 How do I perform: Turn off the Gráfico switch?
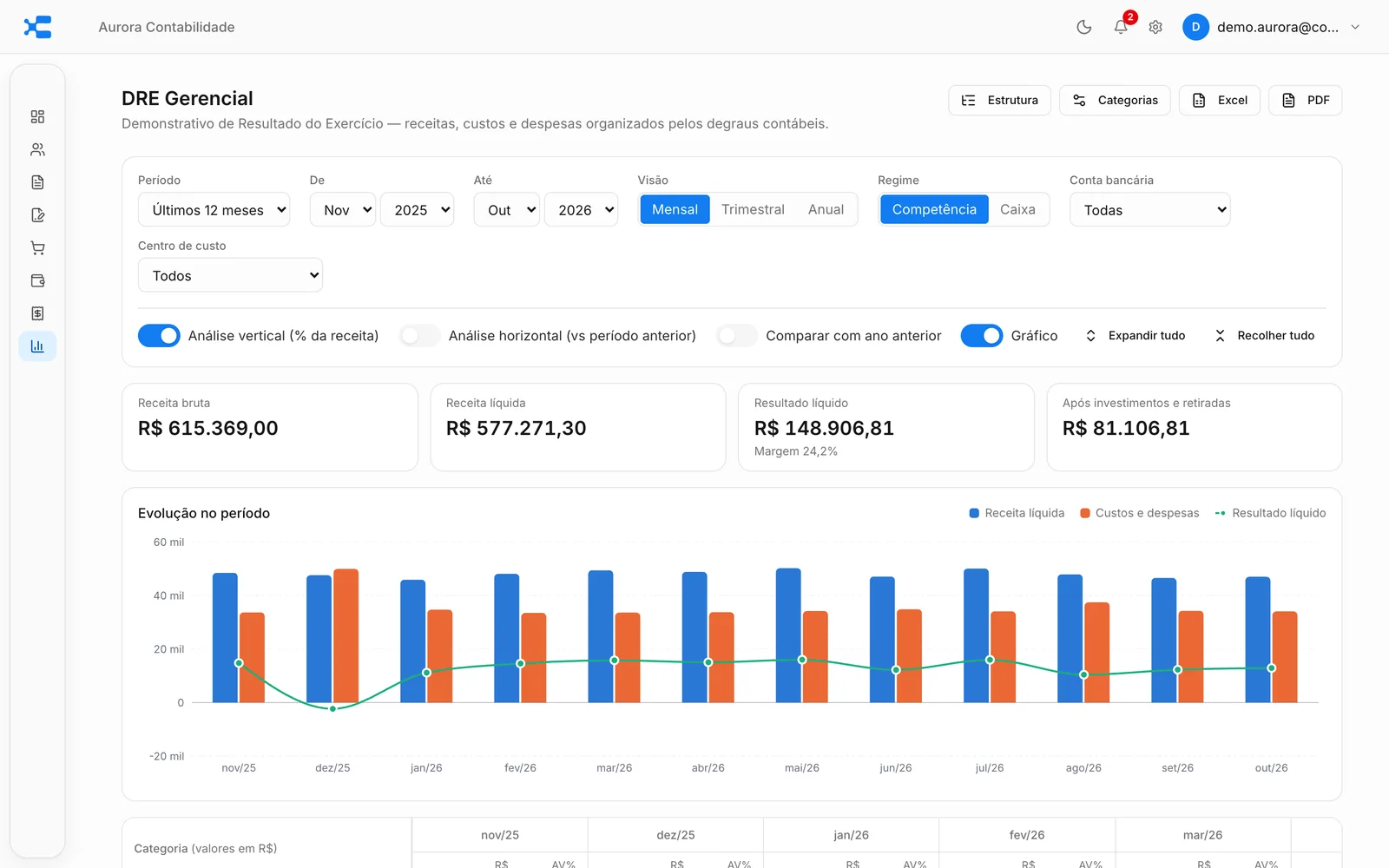click(982, 336)
